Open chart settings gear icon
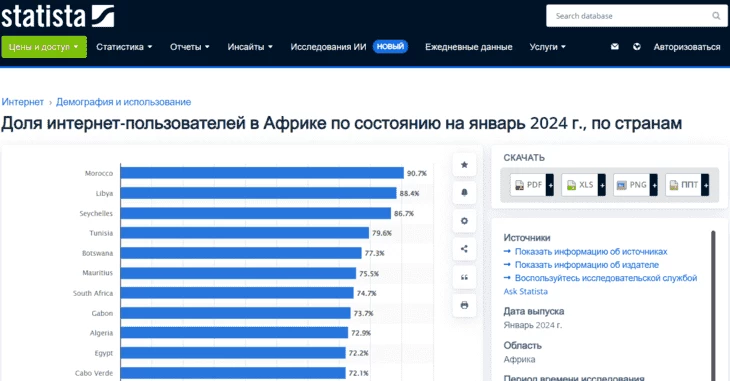Screen dimensions: 730x381 (464, 221)
